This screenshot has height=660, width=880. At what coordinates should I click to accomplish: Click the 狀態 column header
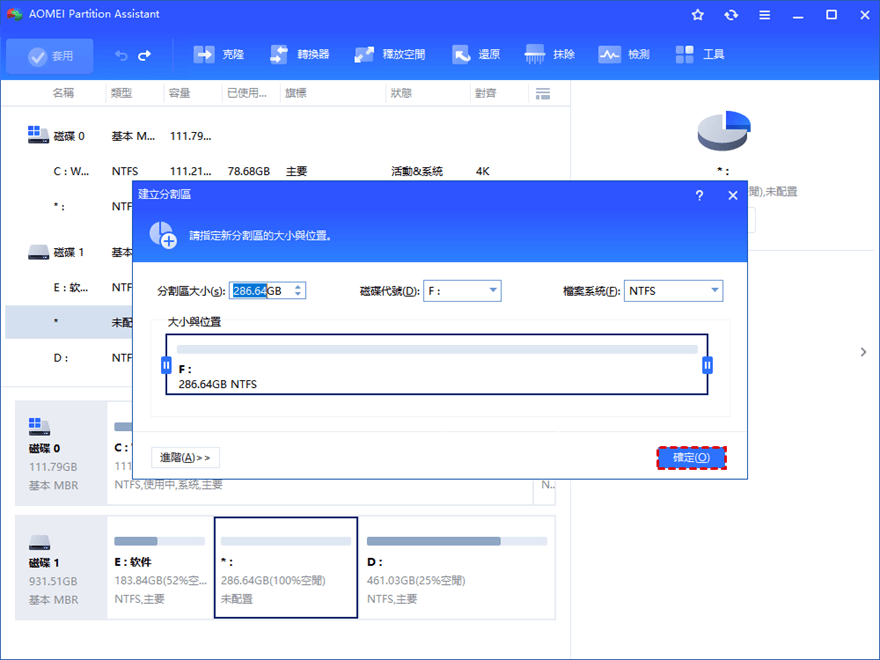(401, 93)
